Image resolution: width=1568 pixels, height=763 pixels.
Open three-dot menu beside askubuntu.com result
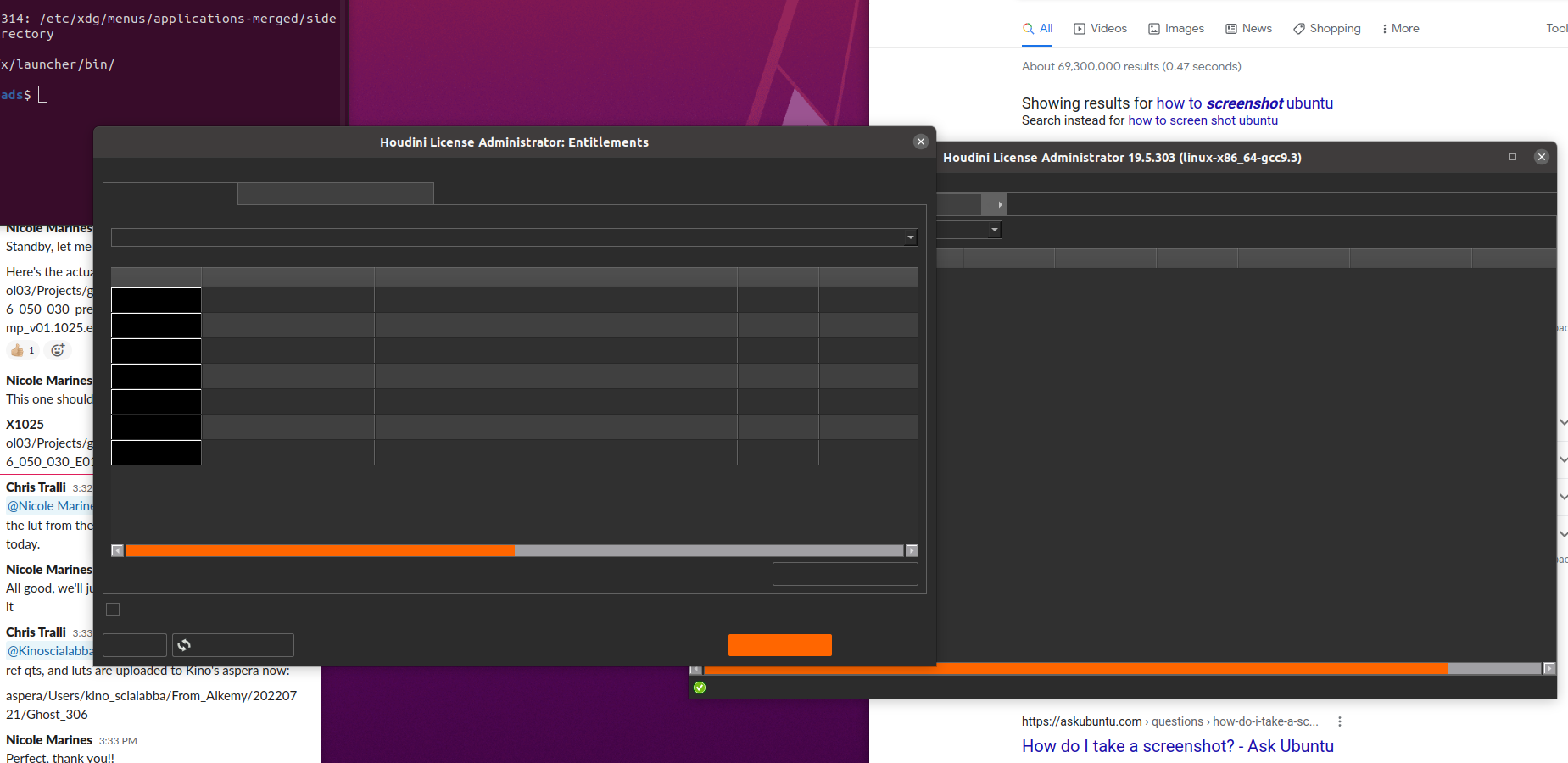(x=1340, y=721)
